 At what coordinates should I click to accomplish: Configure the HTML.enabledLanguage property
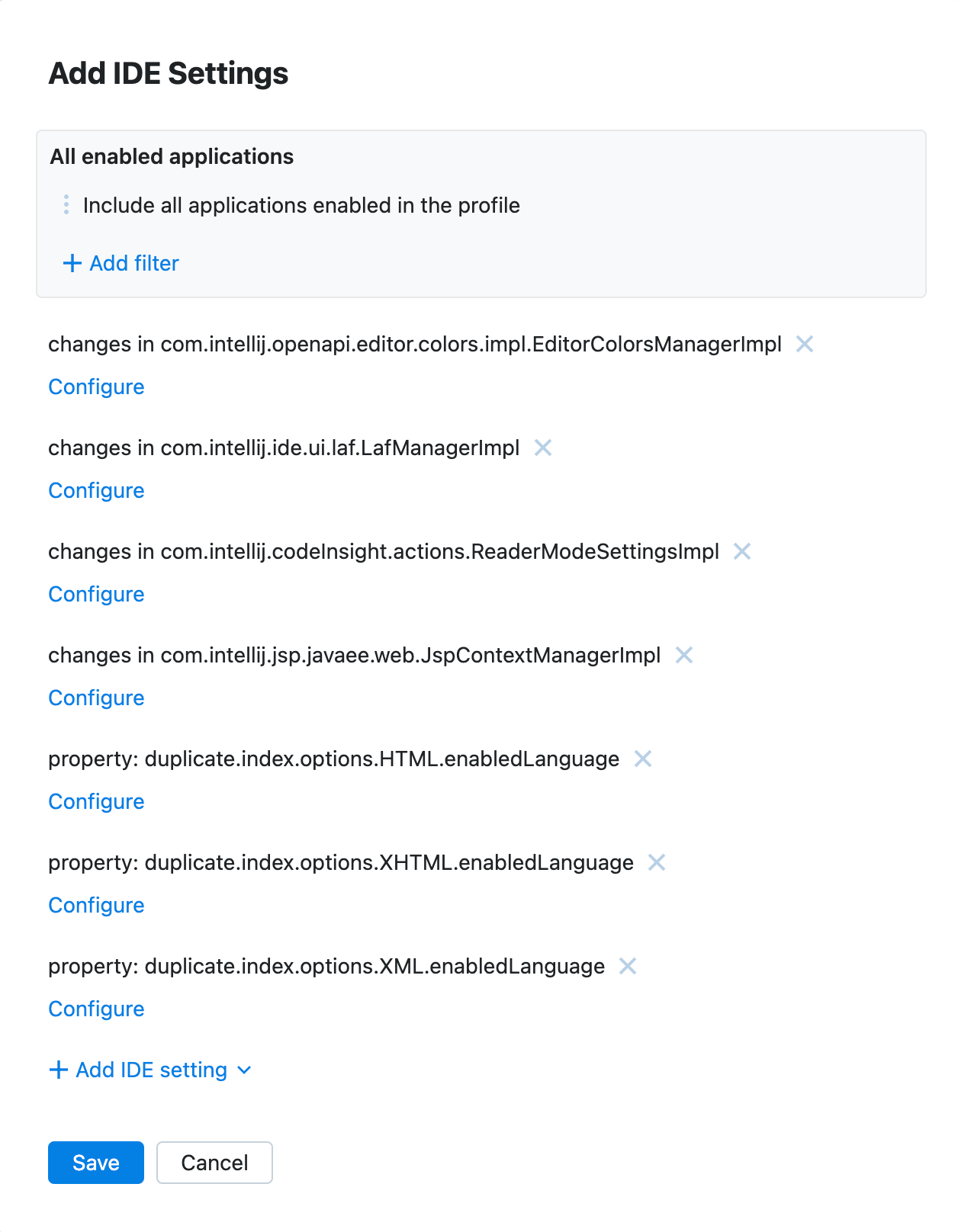[x=95, y=801]
